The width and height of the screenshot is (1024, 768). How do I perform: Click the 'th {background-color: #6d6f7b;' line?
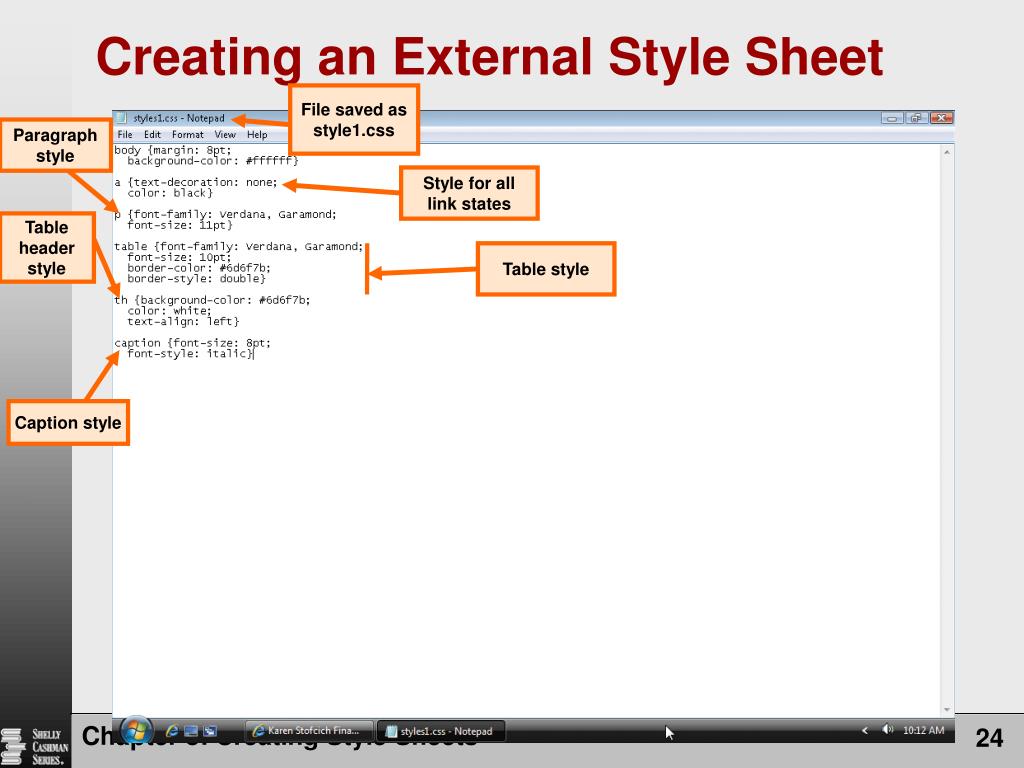click(212, 300)
